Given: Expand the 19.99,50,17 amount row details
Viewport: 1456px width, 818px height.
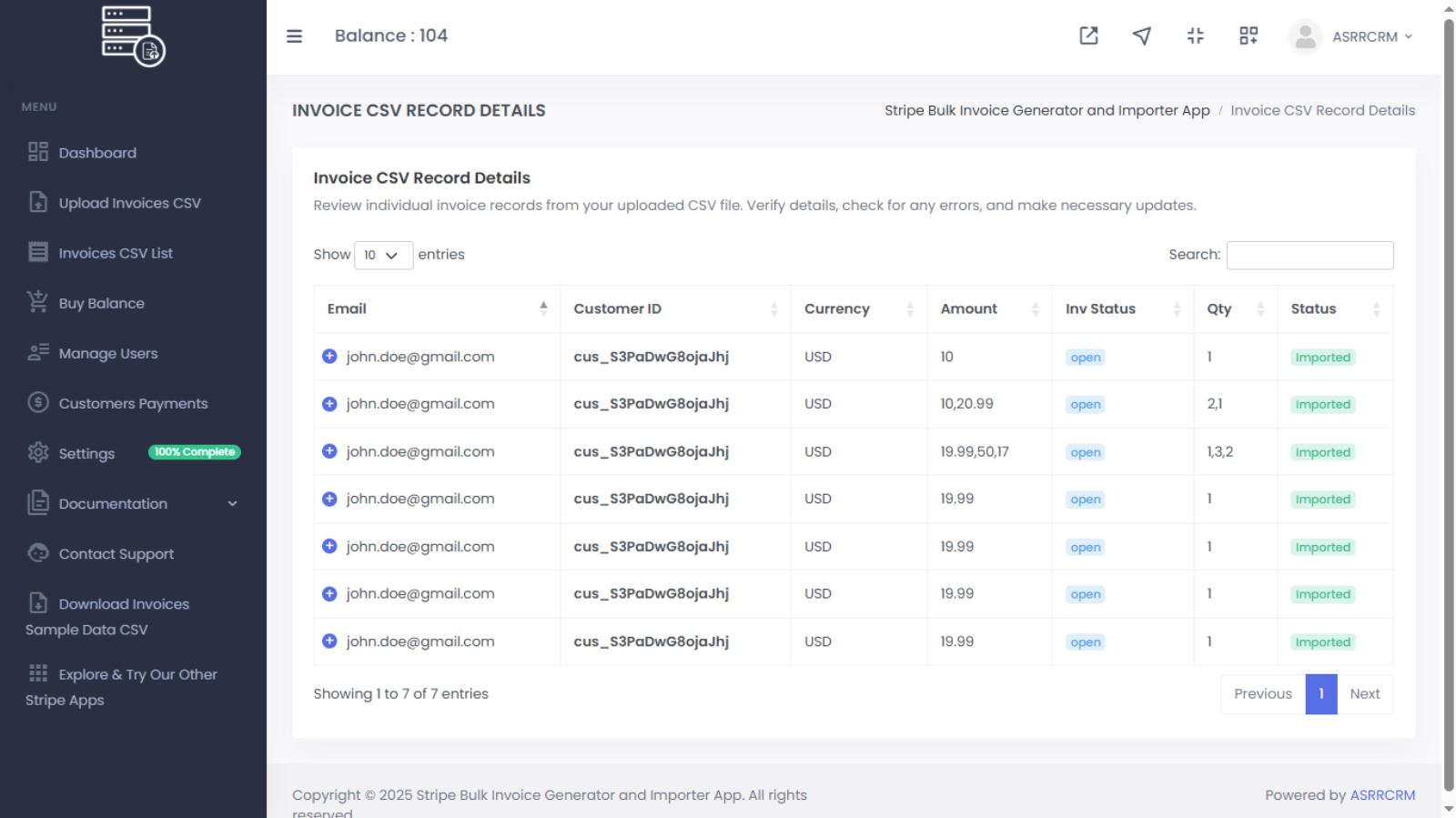Looking at the screenshot, I should tap(329, 451).
